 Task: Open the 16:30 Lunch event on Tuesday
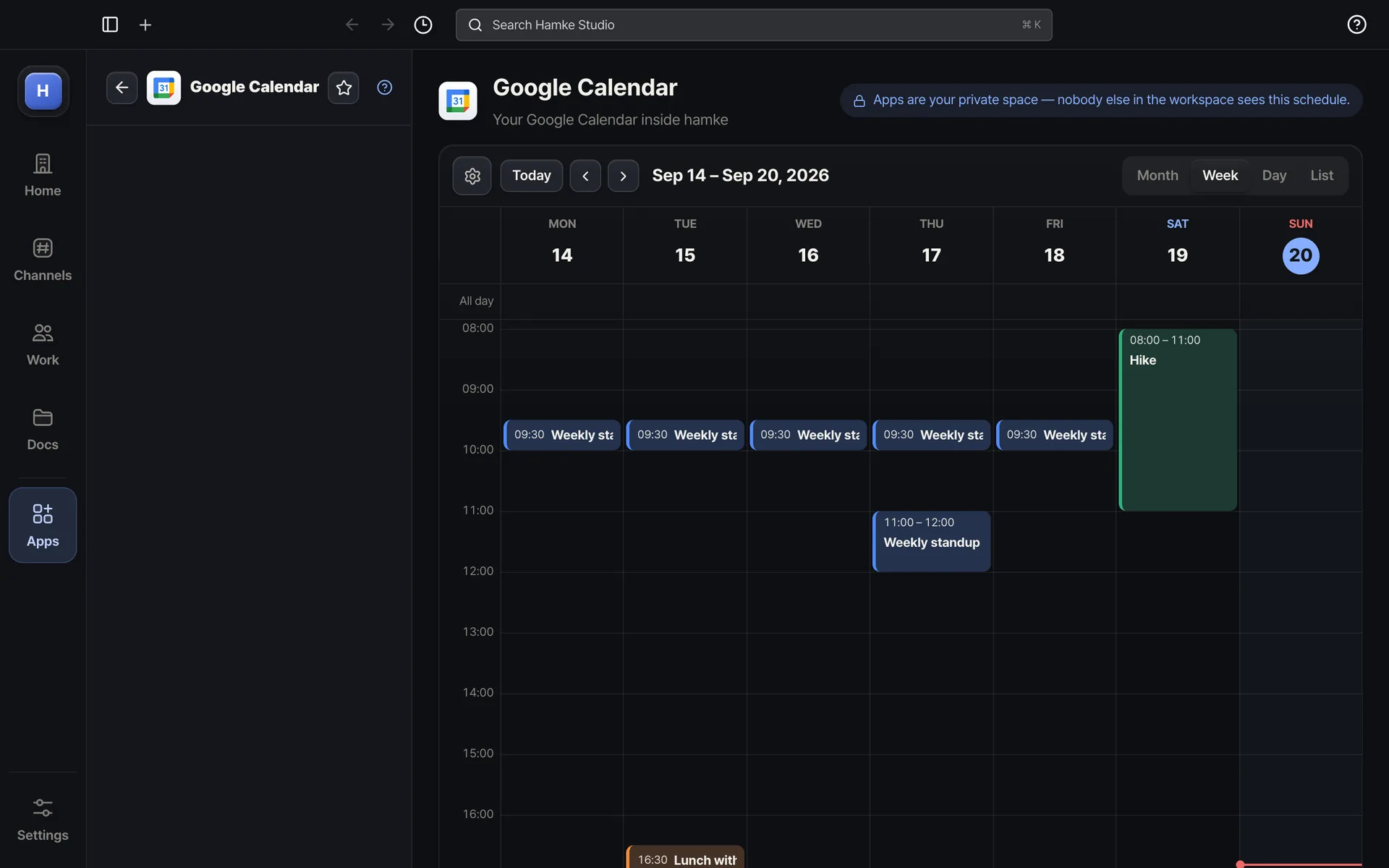click(x=685, y=857)
